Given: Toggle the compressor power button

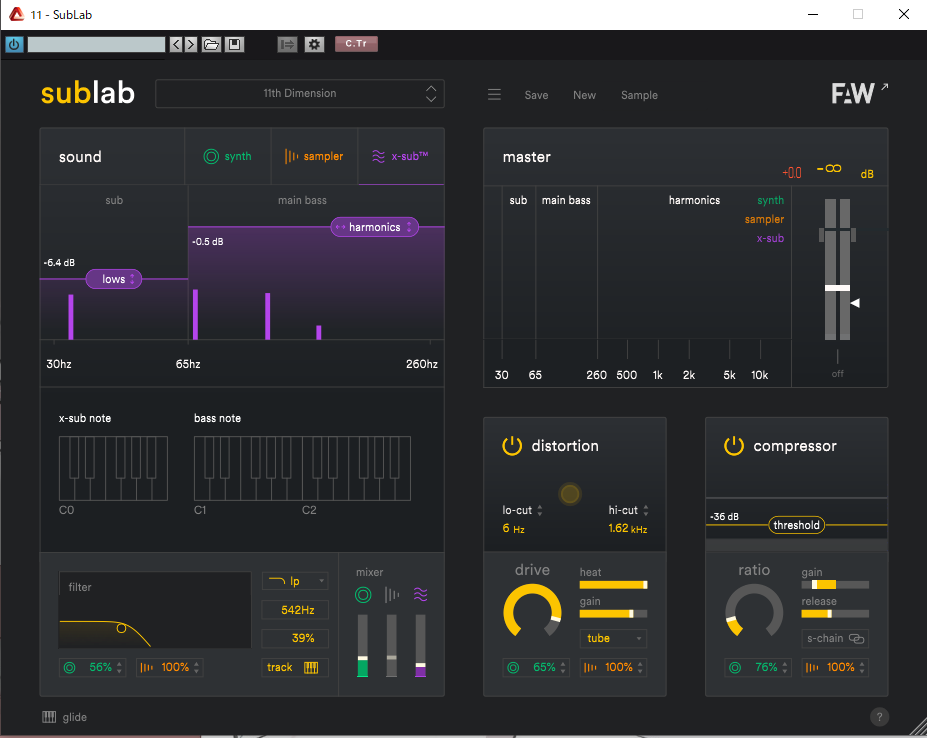Looking at the screenshot, I should tap(734, 446).
